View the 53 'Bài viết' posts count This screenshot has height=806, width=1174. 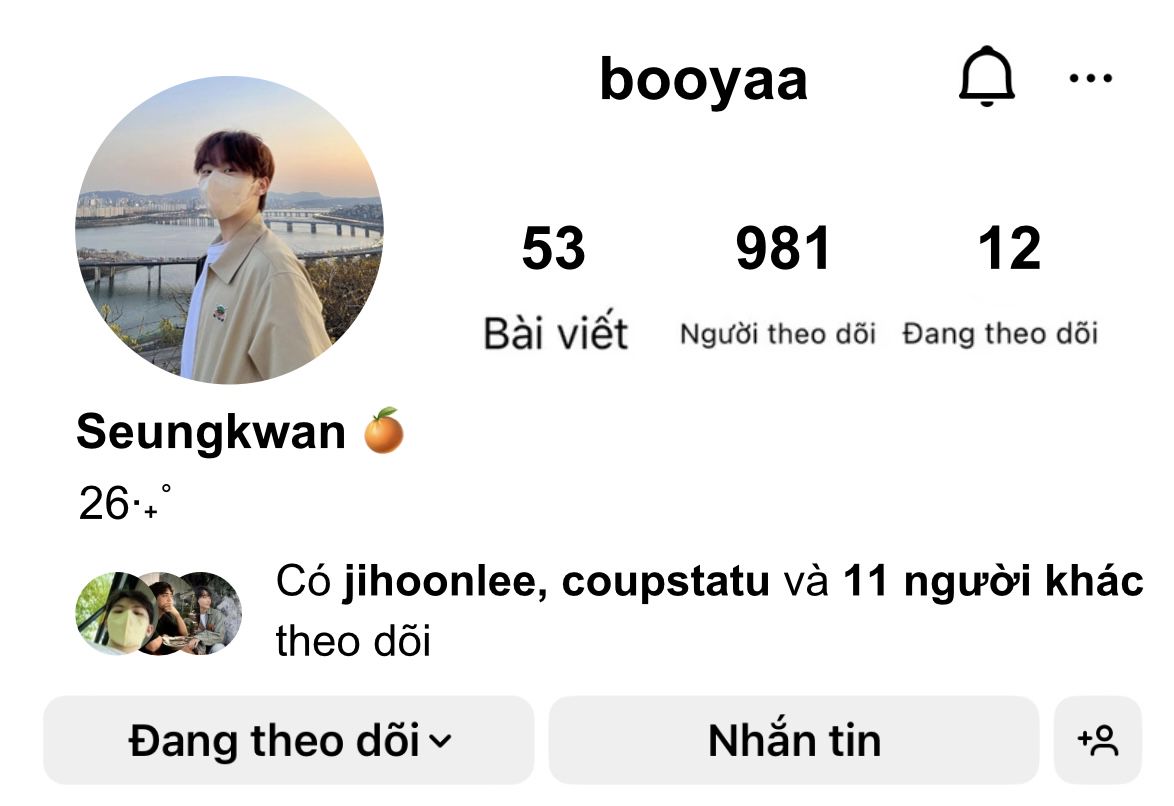click(554, 287)
